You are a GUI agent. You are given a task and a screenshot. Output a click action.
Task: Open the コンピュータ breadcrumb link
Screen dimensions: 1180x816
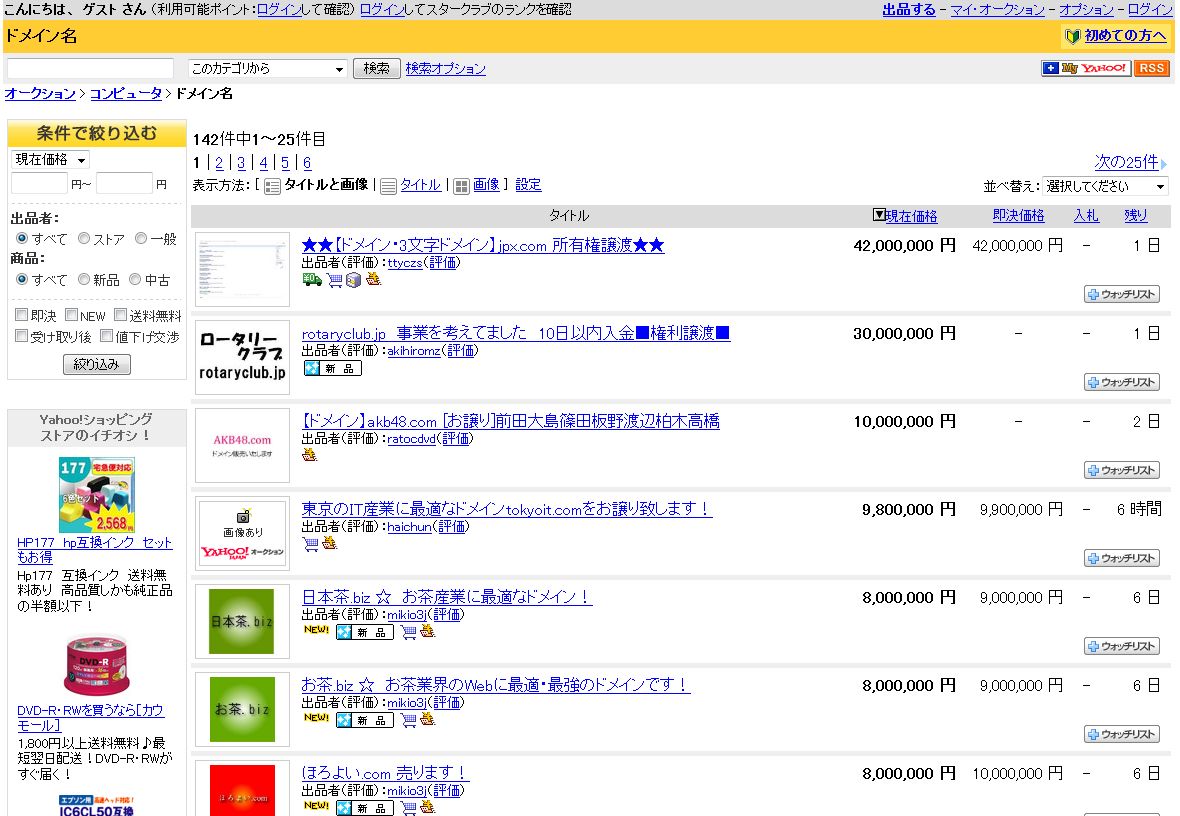tap(126, 93)
